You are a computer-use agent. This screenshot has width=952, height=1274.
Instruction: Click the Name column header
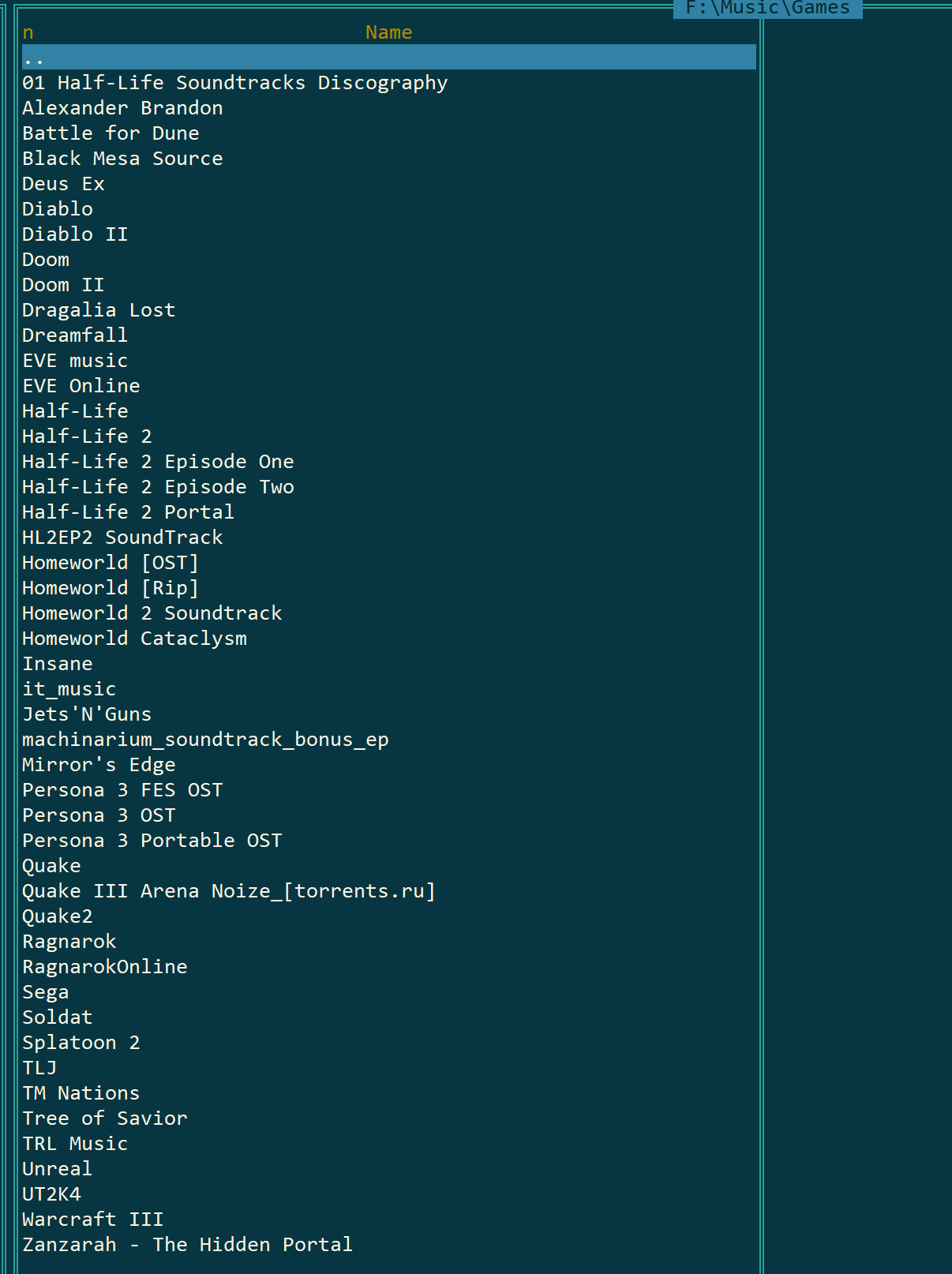[x=388, y=32]
